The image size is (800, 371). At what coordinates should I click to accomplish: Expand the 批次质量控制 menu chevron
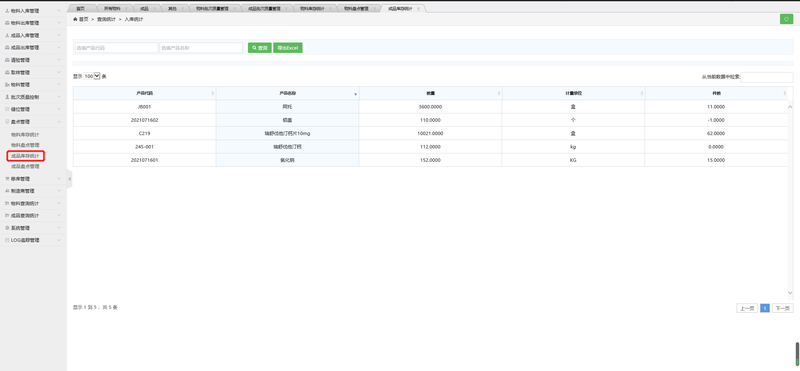point(59,97)
